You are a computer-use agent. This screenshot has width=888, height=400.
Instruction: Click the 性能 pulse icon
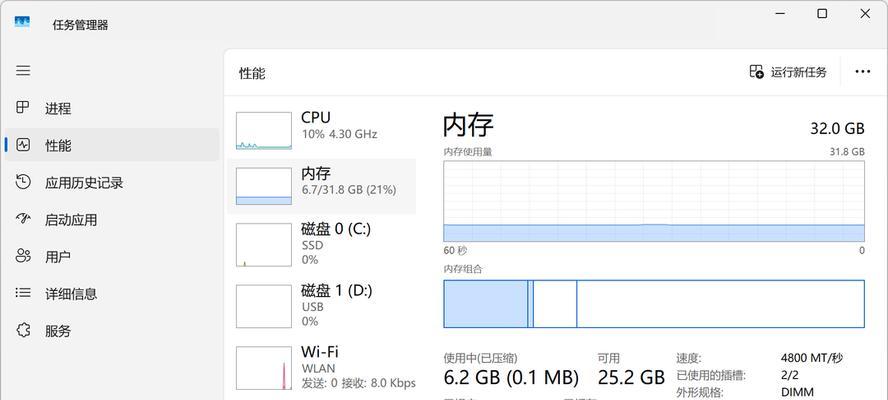[23, 144]
